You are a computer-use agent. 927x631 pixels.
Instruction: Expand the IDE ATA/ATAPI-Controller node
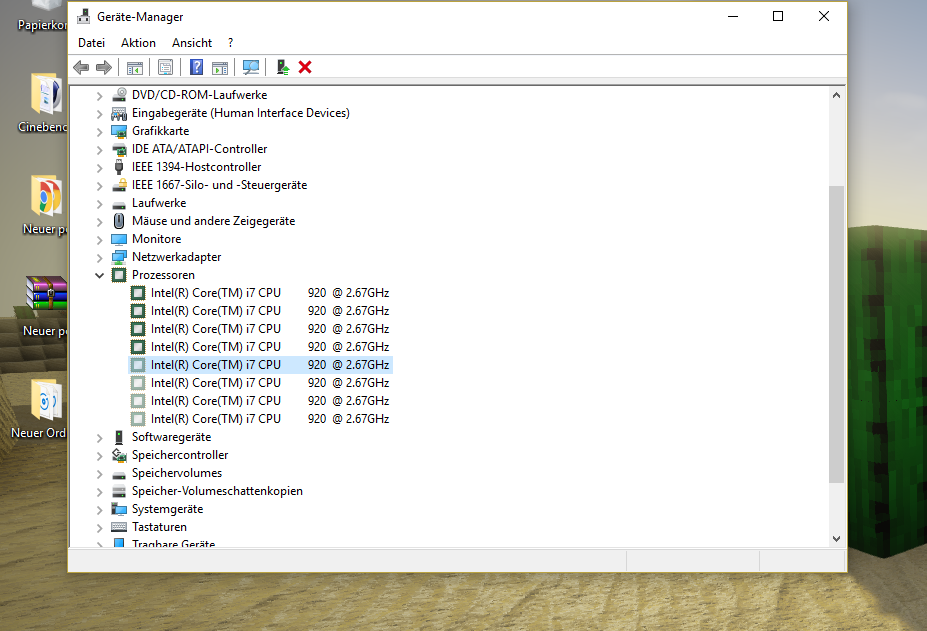(100, 150)
